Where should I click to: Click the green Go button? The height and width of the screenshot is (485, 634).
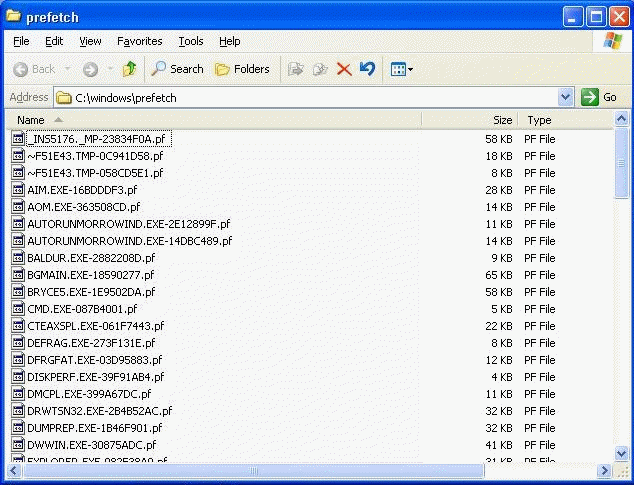[599, 97]
